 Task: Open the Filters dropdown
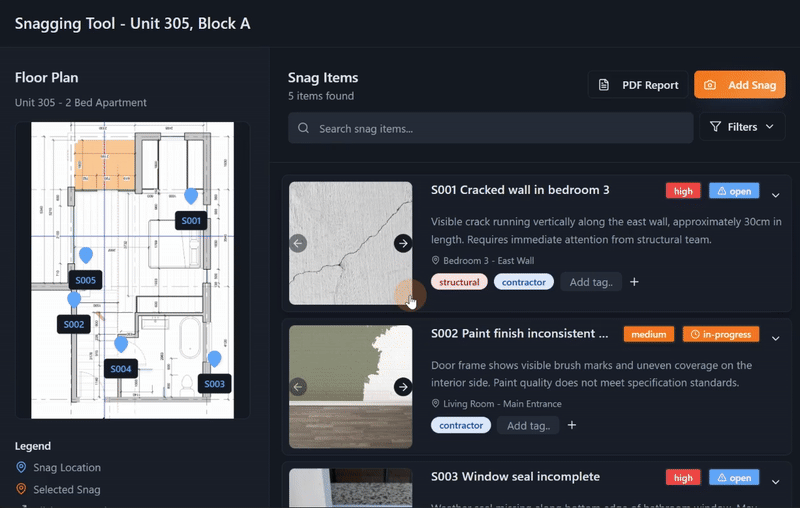pyautogui.click(x=742, y=126)
